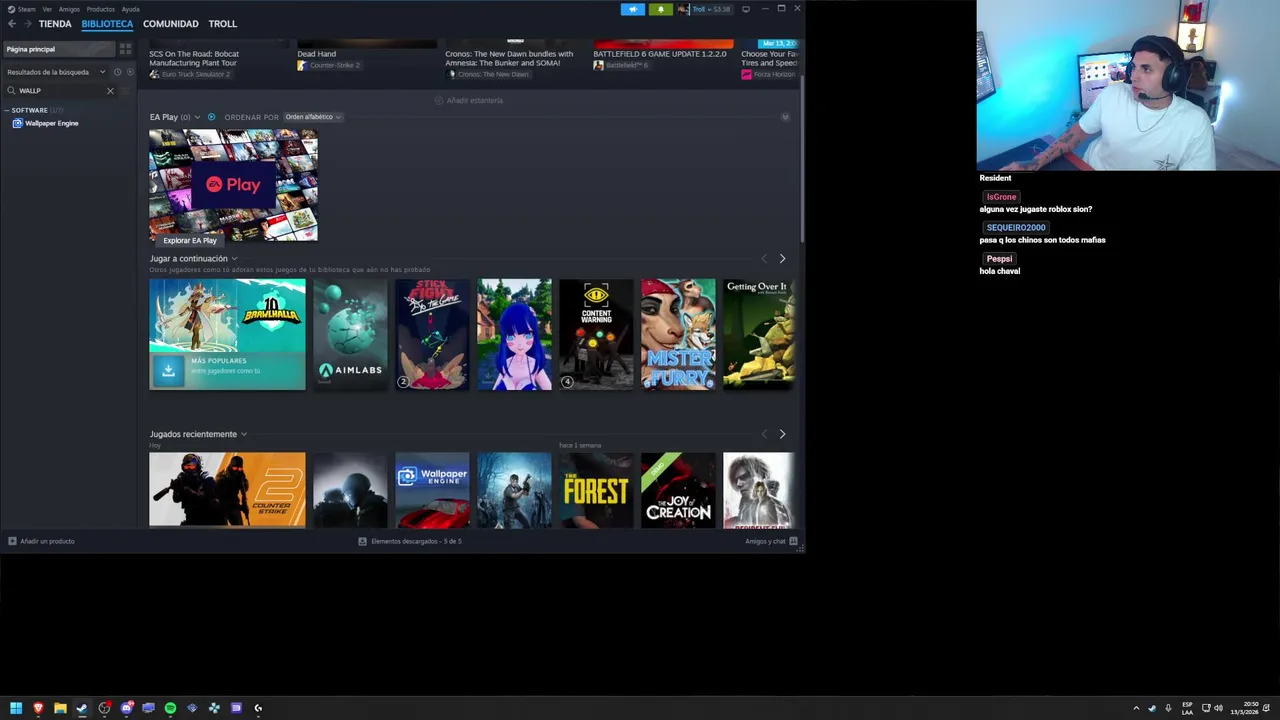Collapse shelf with double chevron icon

(x=785, y=117)
